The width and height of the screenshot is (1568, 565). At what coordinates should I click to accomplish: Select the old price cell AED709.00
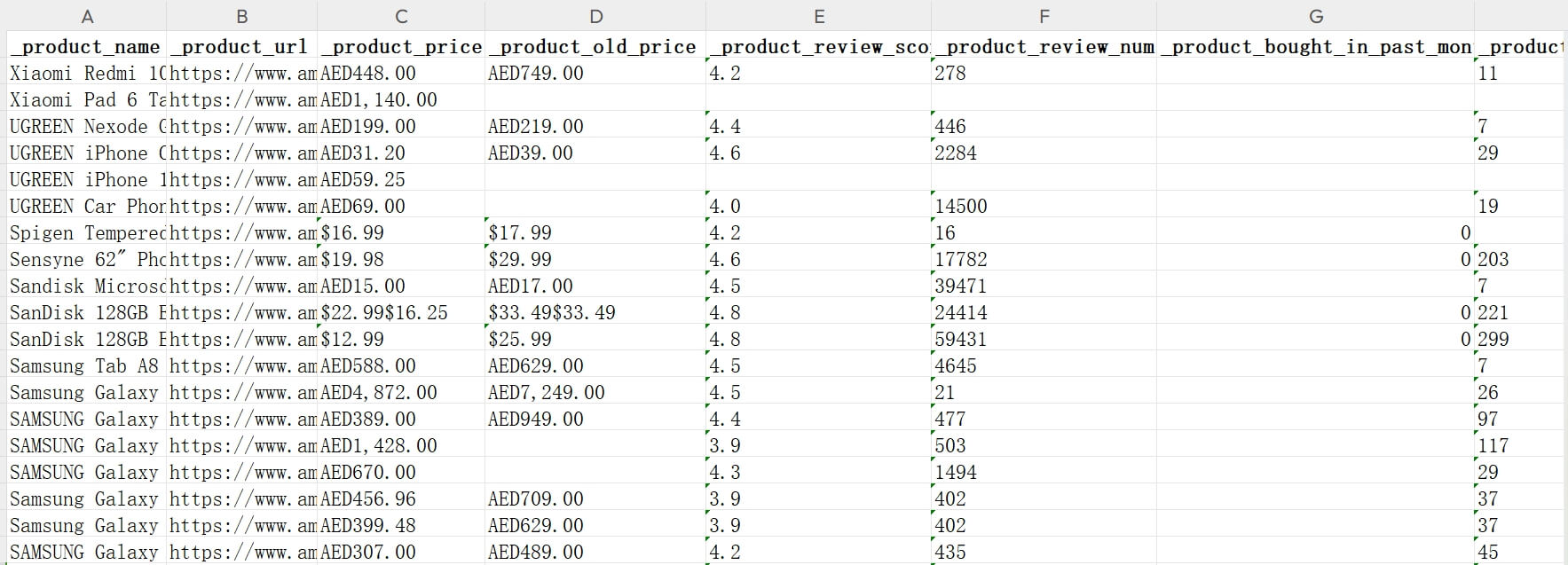point(596,498)
